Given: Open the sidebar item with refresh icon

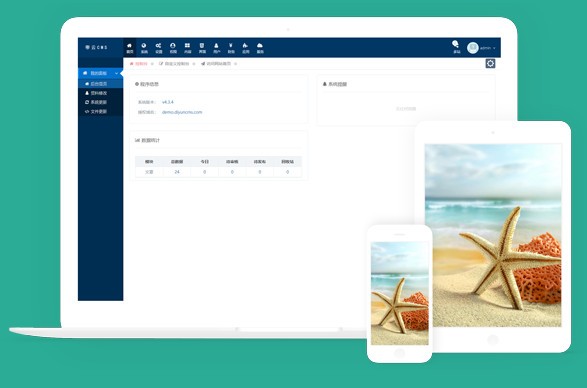Looking at the screenshot, I should [96, 102].
